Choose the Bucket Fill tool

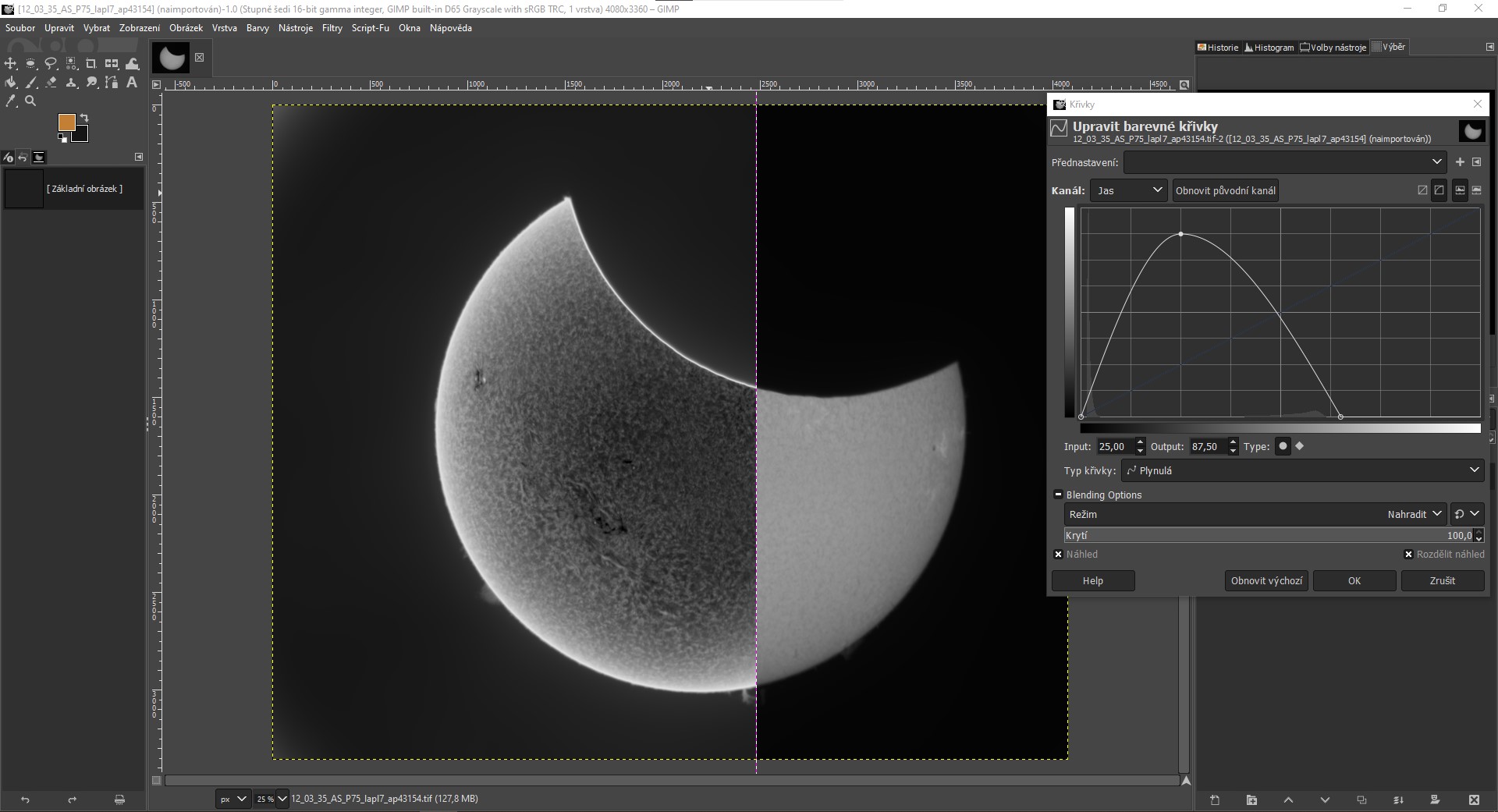11,82
